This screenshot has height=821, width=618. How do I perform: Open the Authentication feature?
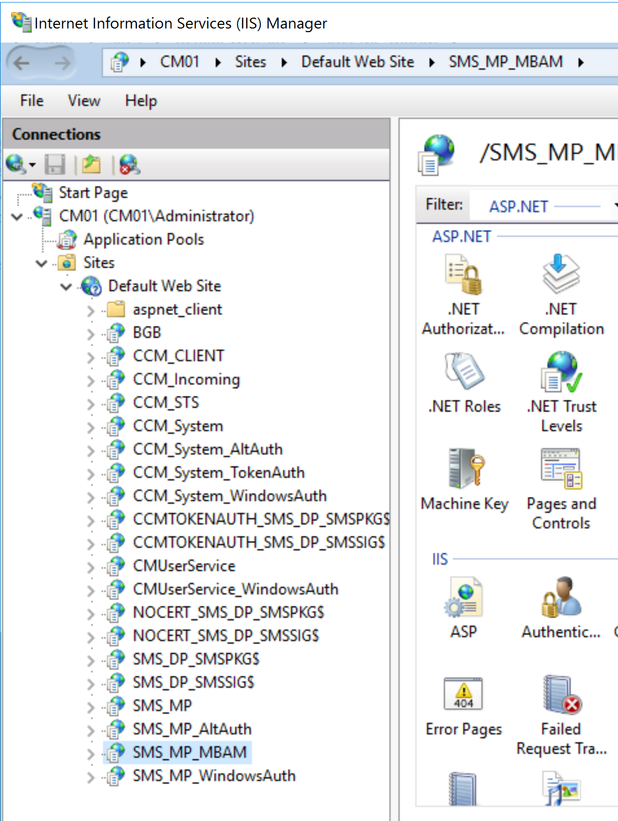561,608
